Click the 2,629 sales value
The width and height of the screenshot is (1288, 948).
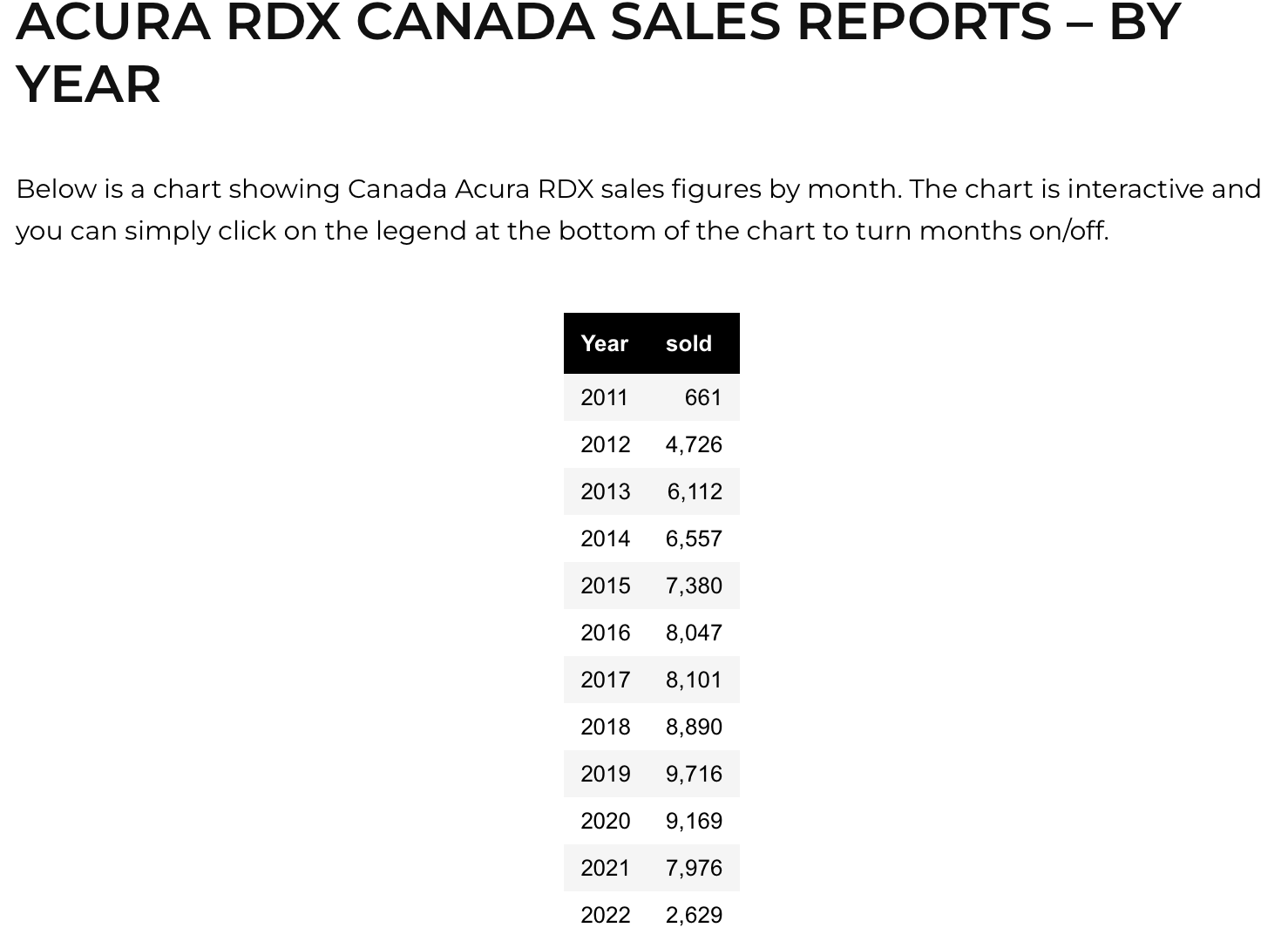coord(694,916)
